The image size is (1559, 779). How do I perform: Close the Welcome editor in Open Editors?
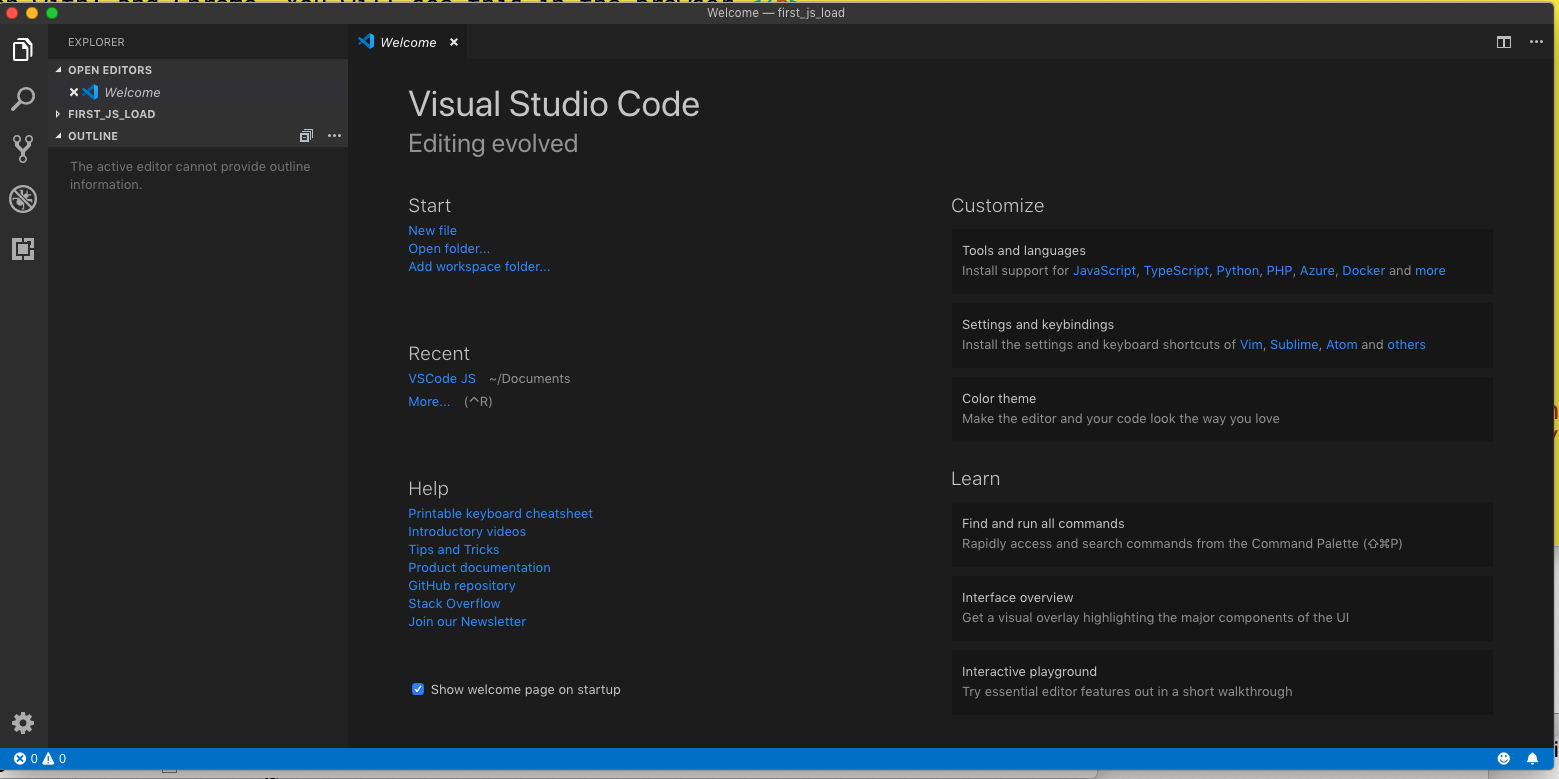pyautogui.click(x=74, y=92)
